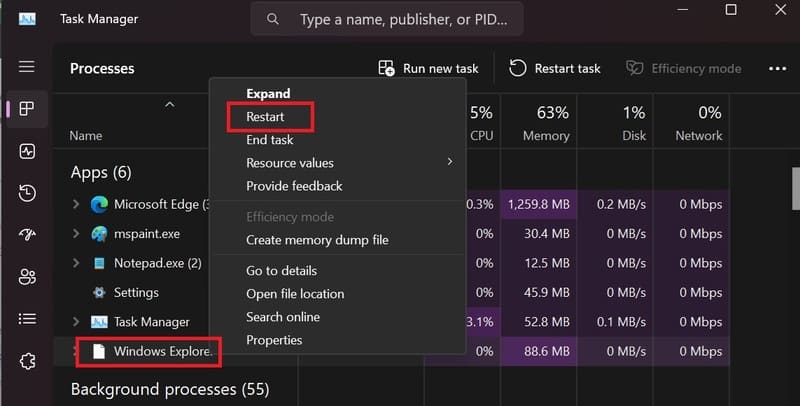
Task: Choose Restart in the context menu
Action: (x=265, y=117)
